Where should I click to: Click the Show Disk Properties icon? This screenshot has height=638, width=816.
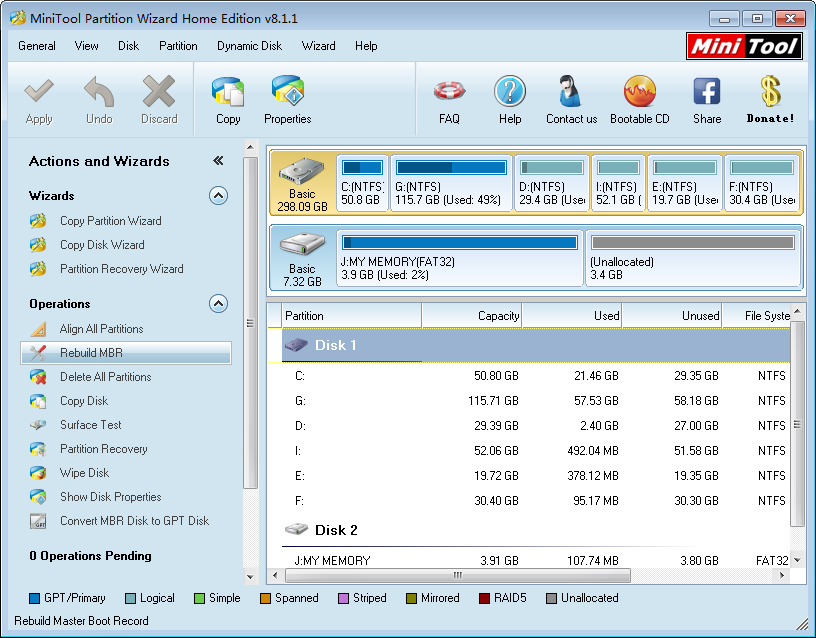(x=38, y=496)
